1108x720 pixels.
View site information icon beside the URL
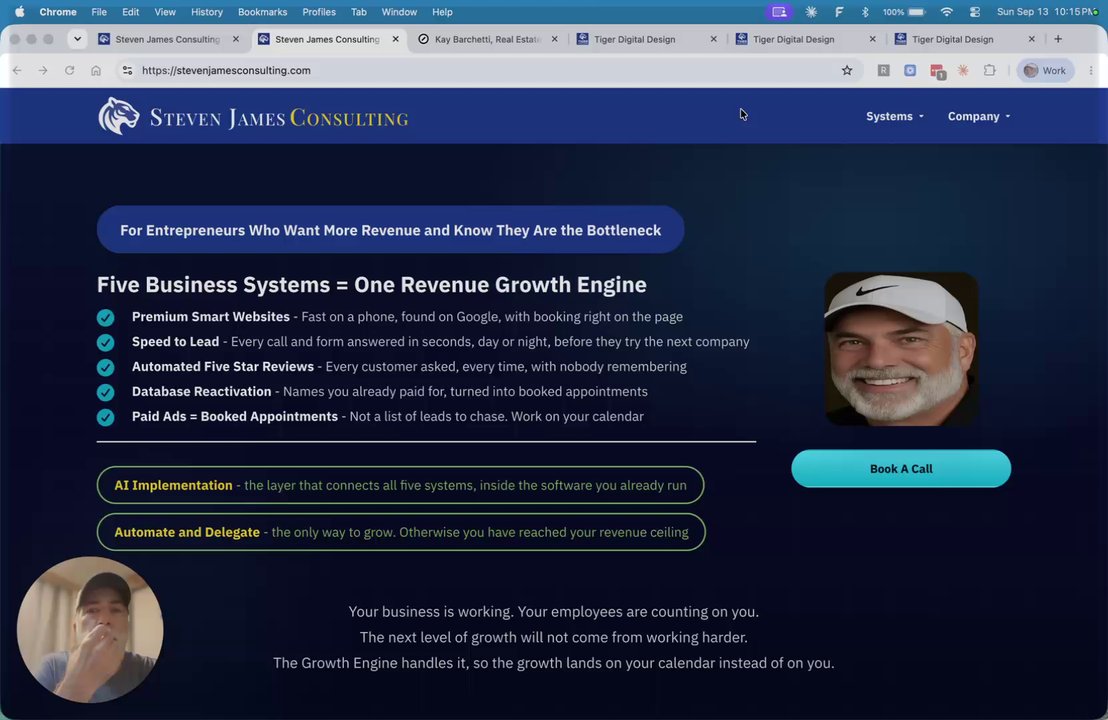point(127,71)
